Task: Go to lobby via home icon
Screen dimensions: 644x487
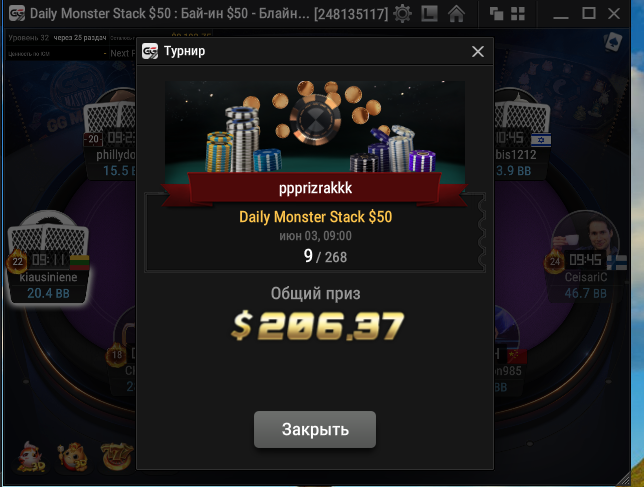Action: point(456,14)
